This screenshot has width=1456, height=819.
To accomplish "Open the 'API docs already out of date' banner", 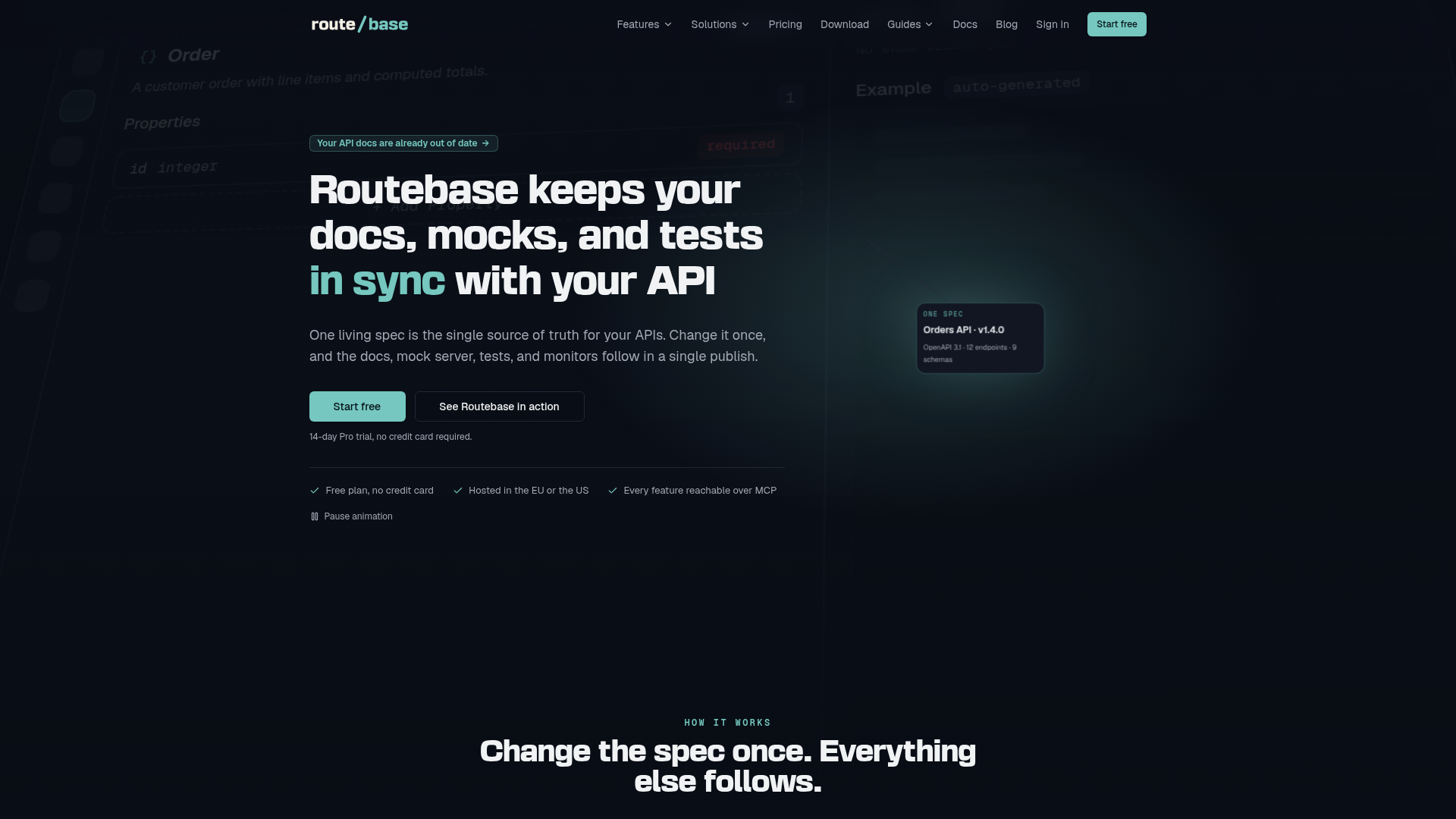I will pyautogui.click(x=403, y=143).
